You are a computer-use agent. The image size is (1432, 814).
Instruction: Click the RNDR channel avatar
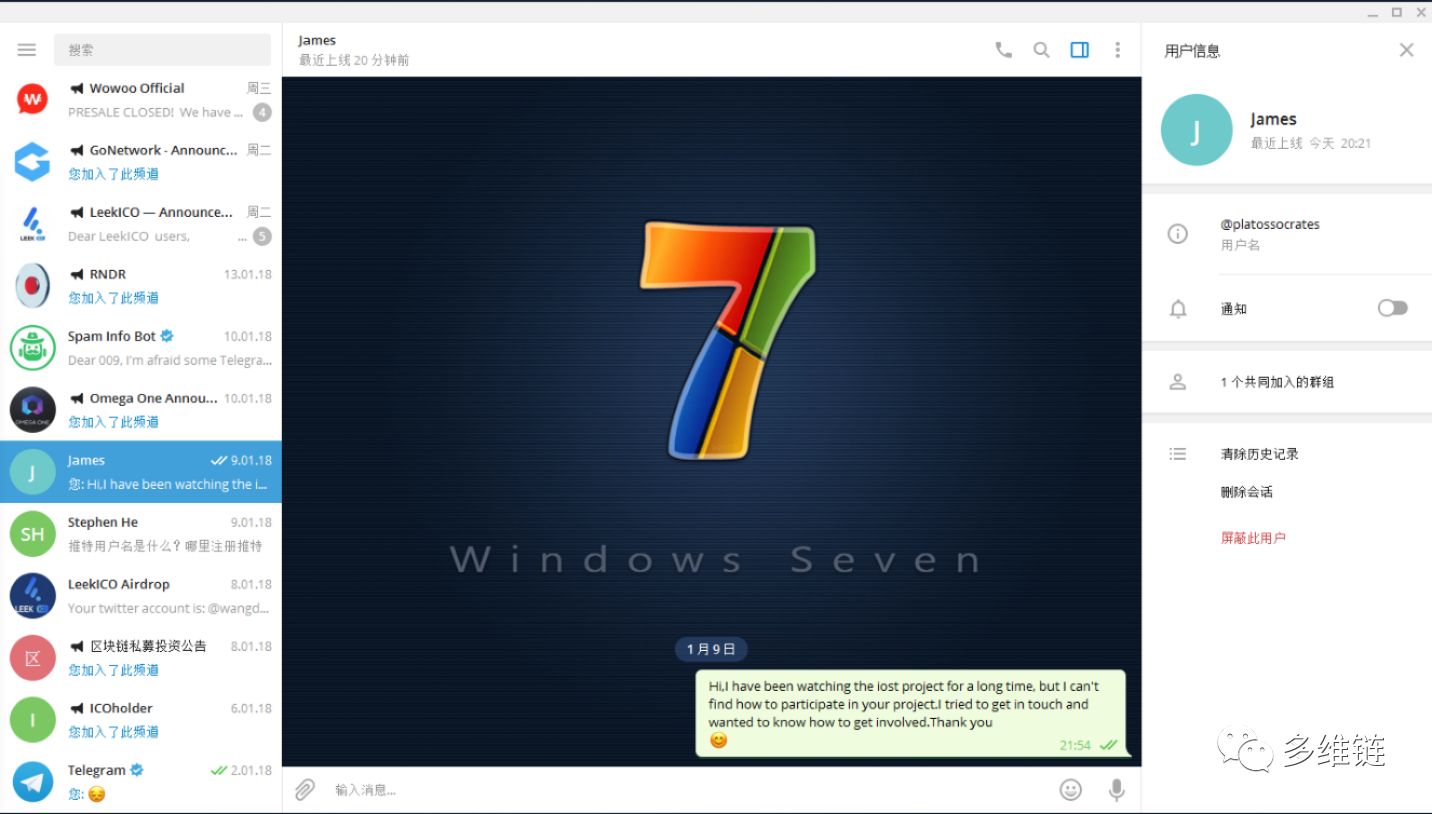pos(32,286)
